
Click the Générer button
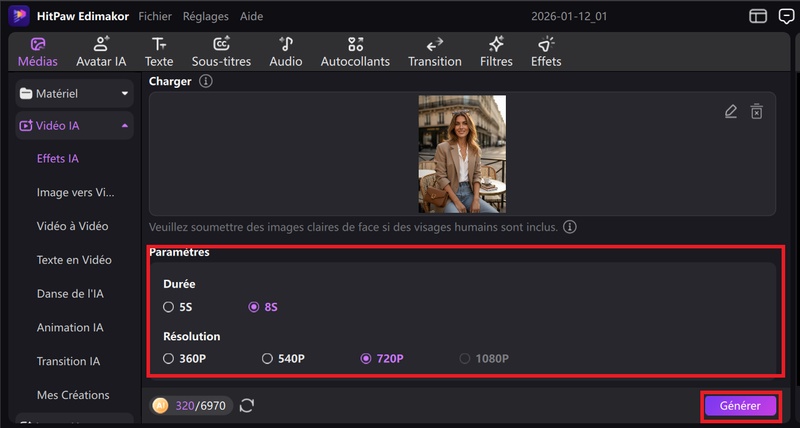[740, 406]
